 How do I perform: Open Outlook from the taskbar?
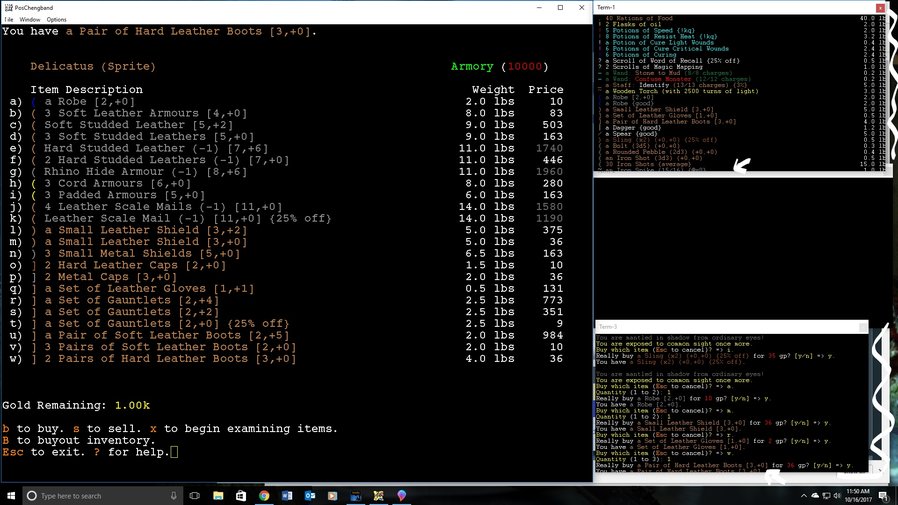click(310, 495)
